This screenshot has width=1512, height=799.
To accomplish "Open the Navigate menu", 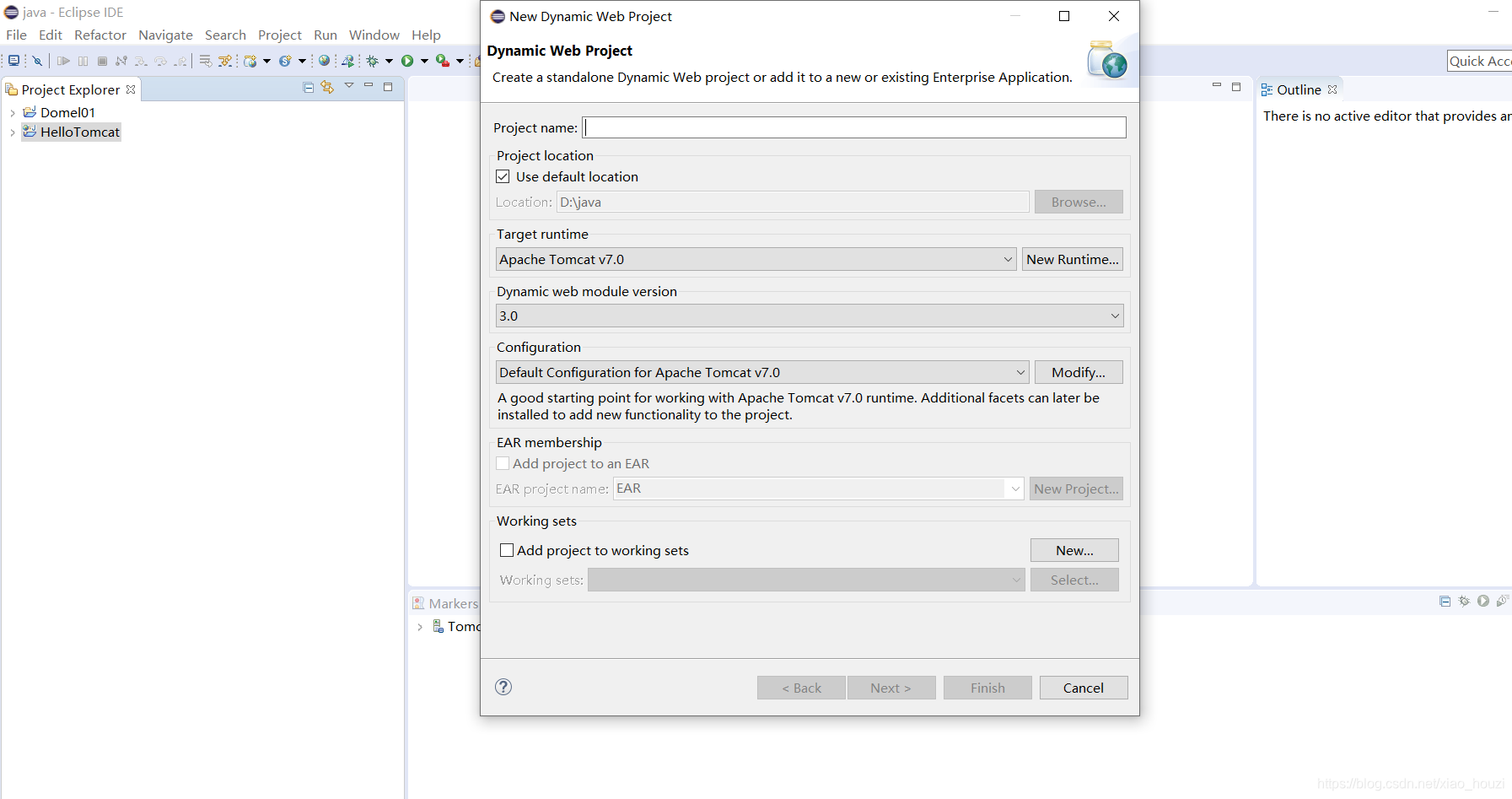I will [165, 35].
